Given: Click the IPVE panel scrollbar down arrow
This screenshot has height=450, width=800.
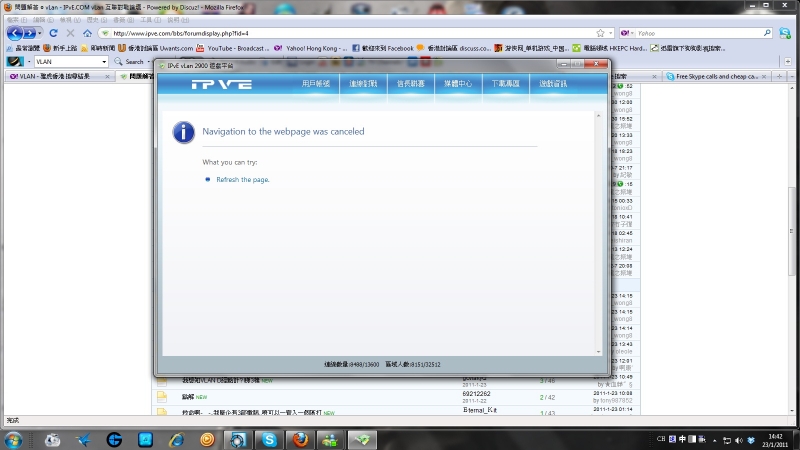Looking at the screenshot, I should 598,352.
